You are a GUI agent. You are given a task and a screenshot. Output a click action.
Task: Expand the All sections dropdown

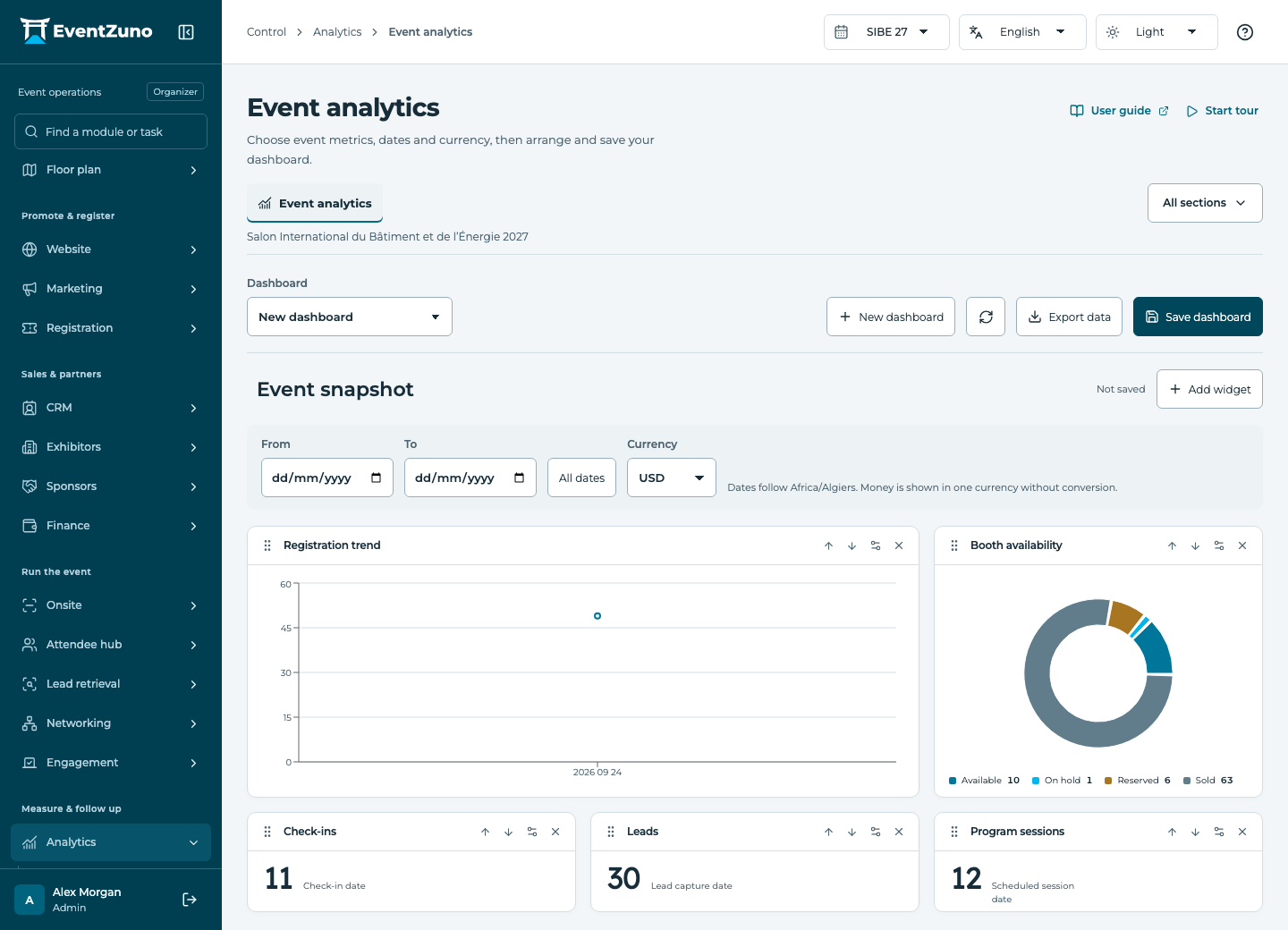[x=1205, y=203]
